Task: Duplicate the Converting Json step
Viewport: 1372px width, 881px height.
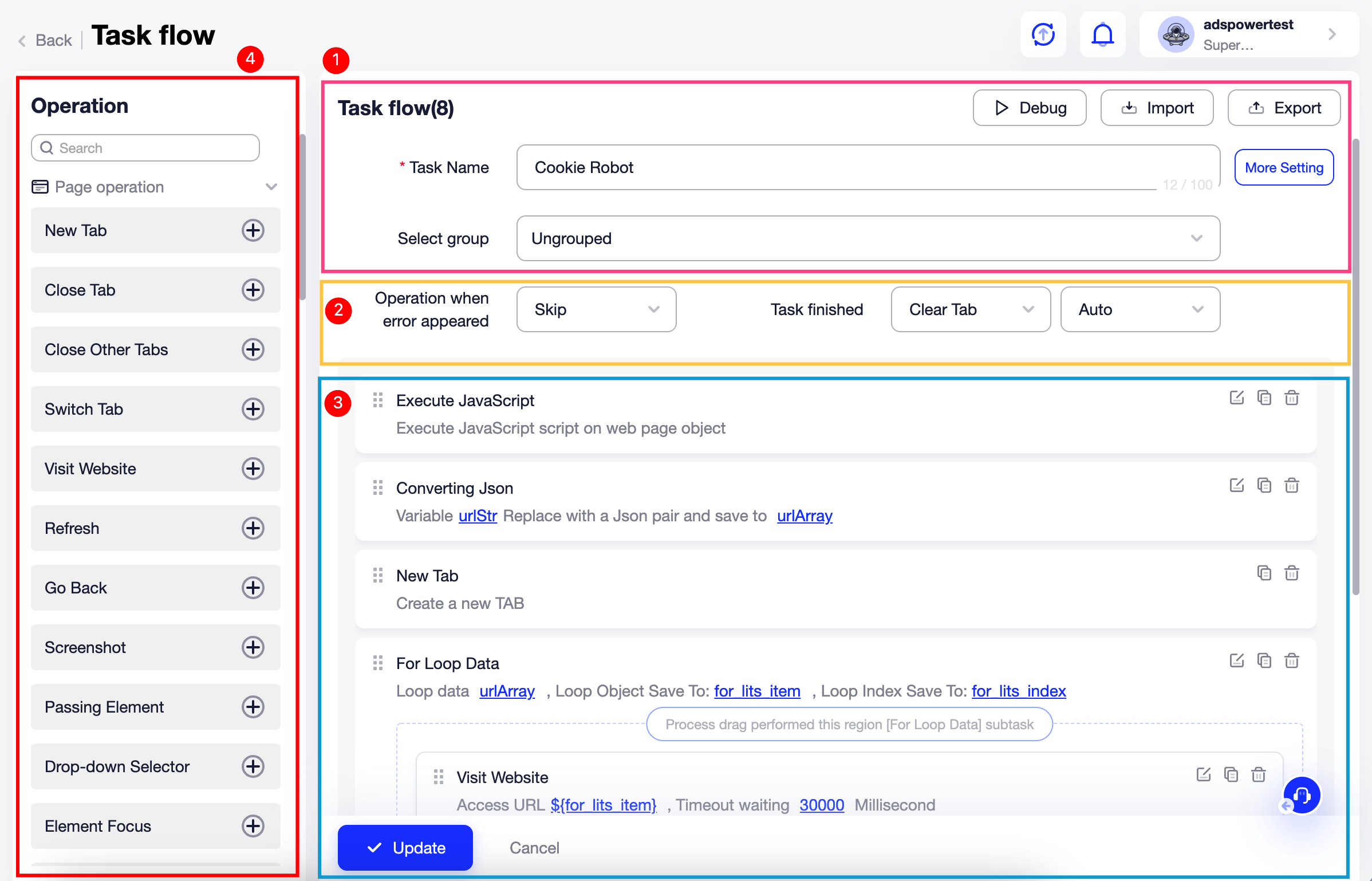Action: pyautogui.click(x=1265, y=485)
